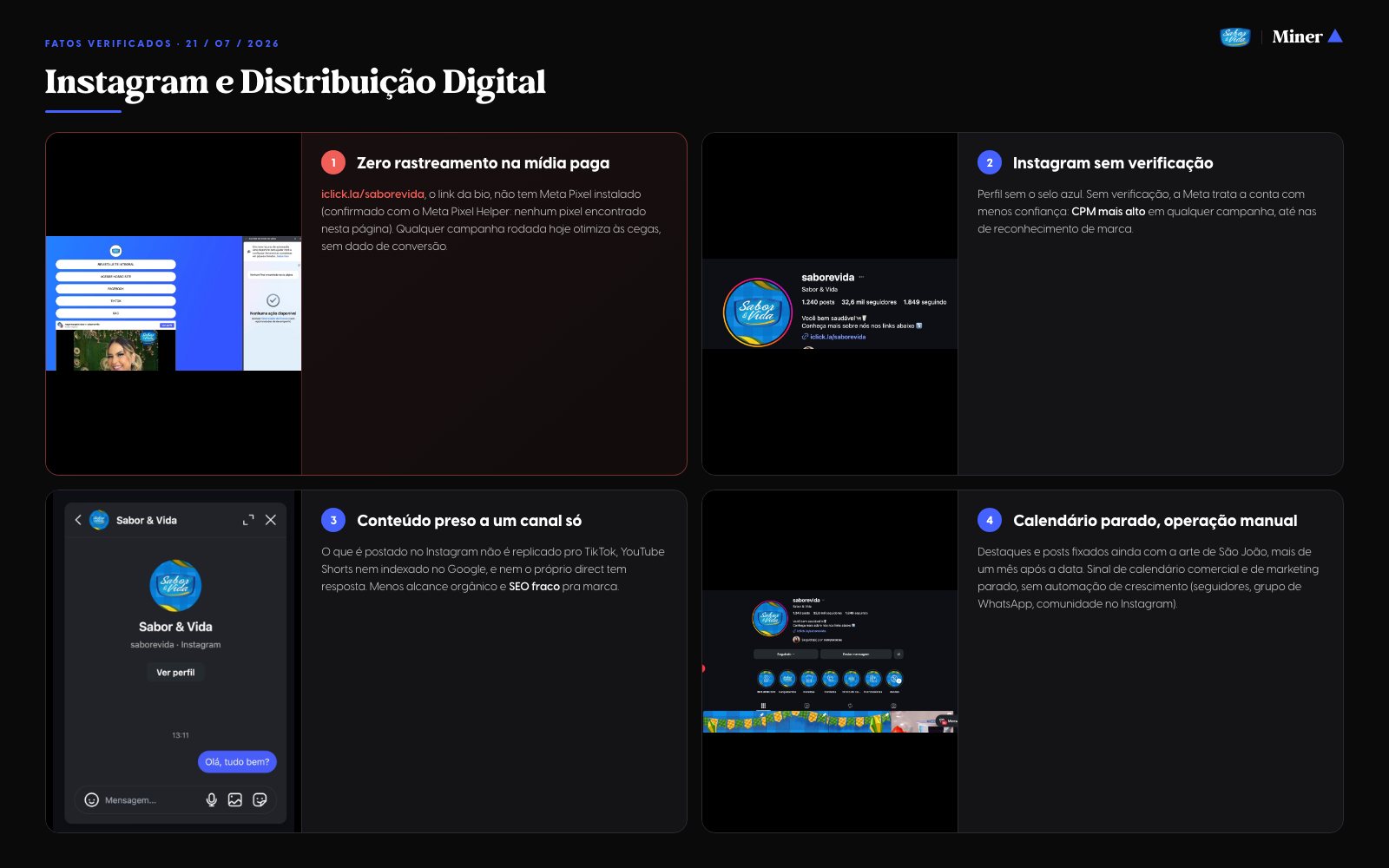Click 'saborevida · Instagram' subtitle in chat

[x=175, y=645]
